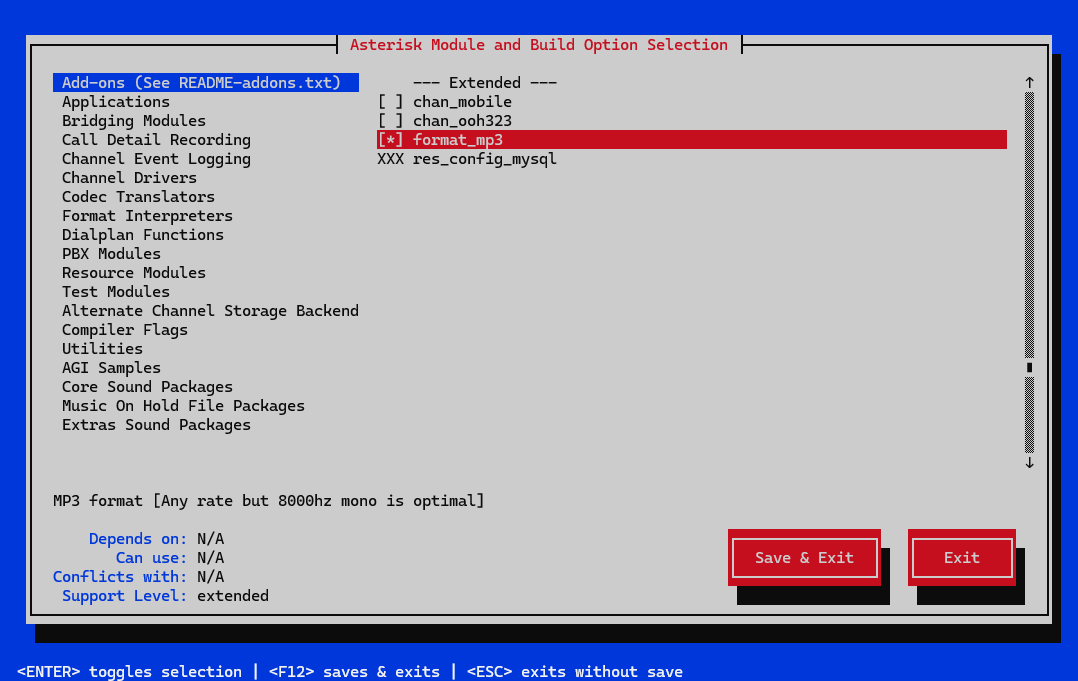The width and height of the screenshot is (1078, 681).
Task: Toggle the chan_mobile checkbox
Action: pyautogui.click(x=391, y=102)
